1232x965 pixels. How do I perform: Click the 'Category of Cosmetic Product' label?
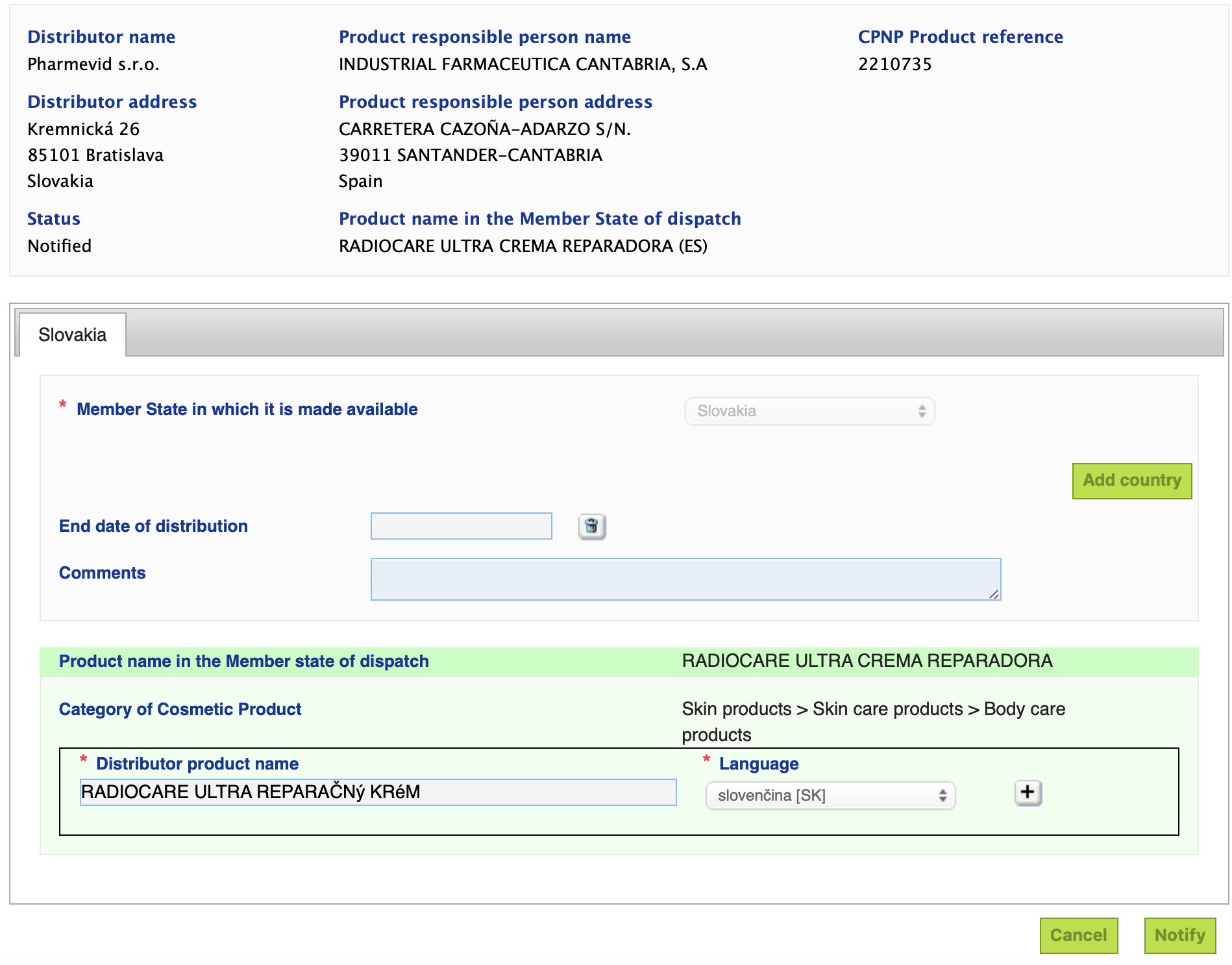(180, 709)
